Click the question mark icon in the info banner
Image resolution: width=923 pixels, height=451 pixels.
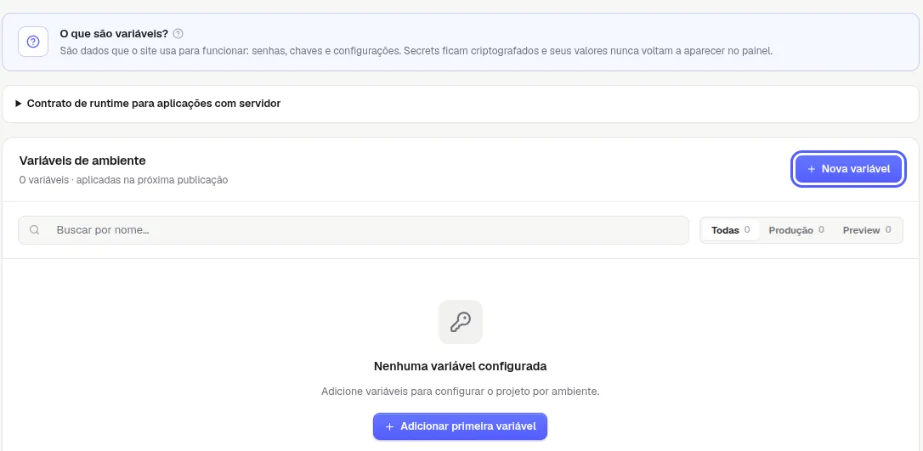tap(33, 42)
